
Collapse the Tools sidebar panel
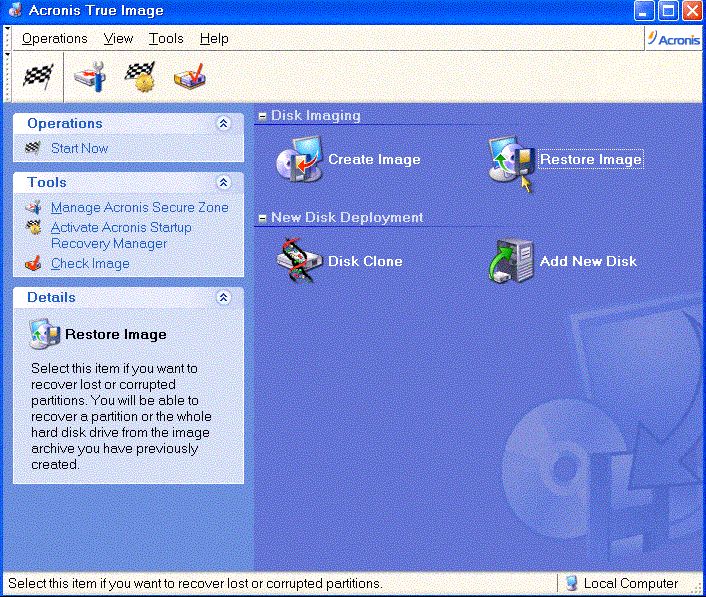[223, 183]
